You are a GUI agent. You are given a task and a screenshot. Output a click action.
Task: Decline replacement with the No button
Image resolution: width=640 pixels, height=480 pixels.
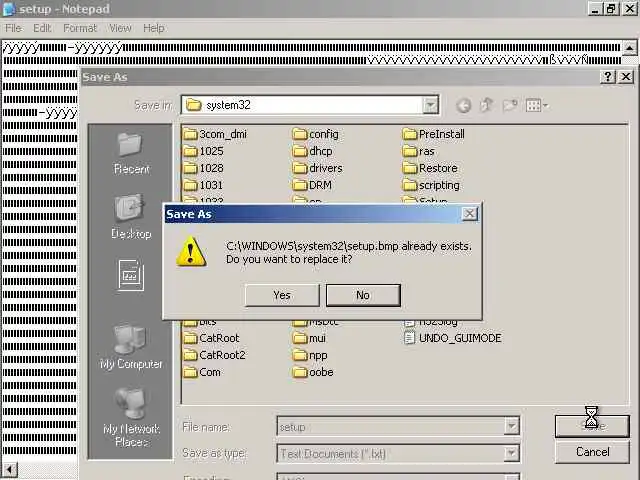[x=363, y=295]
